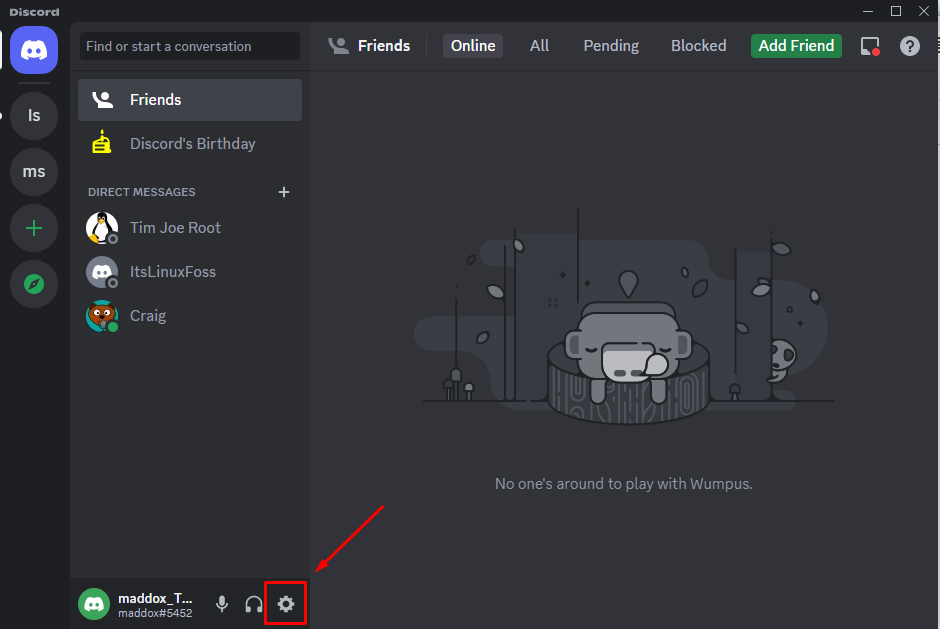Open direct message with Craig
Viewport: 940px width, 629px height.
(x=189, y=316)
